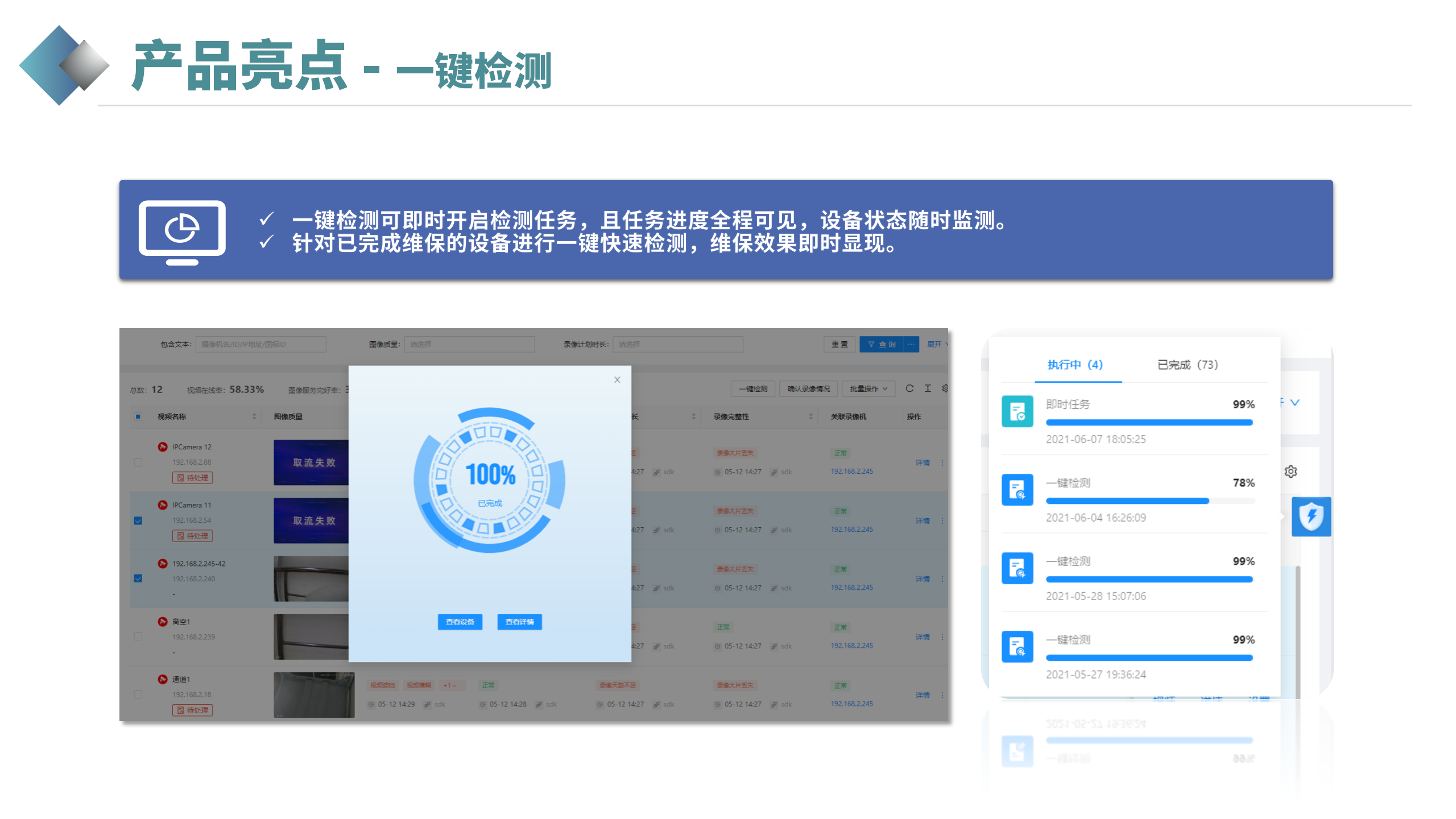Viewport: 1456px width, 819px height.
Task: Check the checkbox for the 高空1 row
Action: point(138,636)
